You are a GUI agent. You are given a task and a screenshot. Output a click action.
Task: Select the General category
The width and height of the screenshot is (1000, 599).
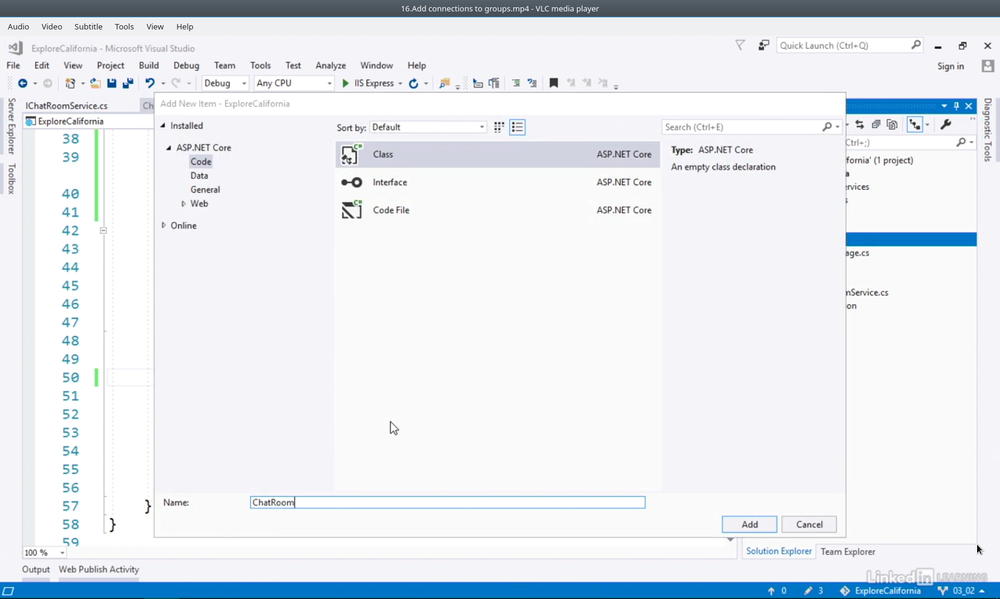click(205, 189)
